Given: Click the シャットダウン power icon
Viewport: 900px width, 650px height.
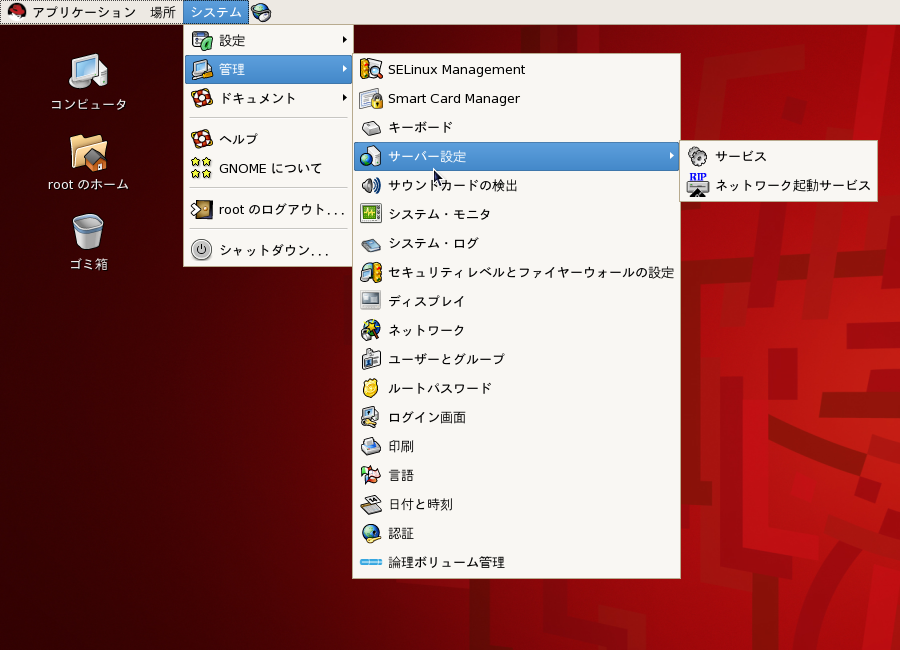Looking at the screenshot, I should 201,250.
